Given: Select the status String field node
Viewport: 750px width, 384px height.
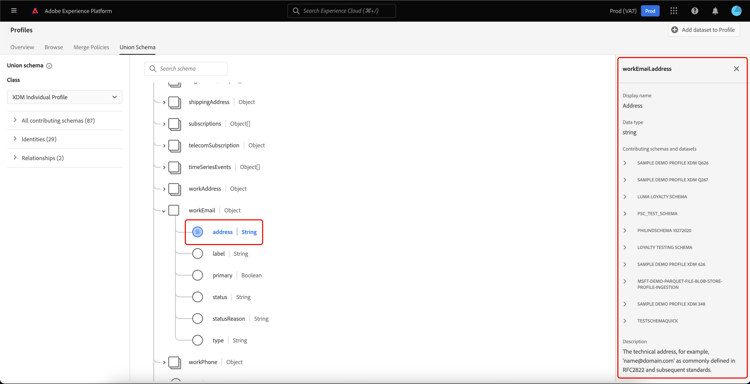Looking at the screenshot, I should (198, 297).
